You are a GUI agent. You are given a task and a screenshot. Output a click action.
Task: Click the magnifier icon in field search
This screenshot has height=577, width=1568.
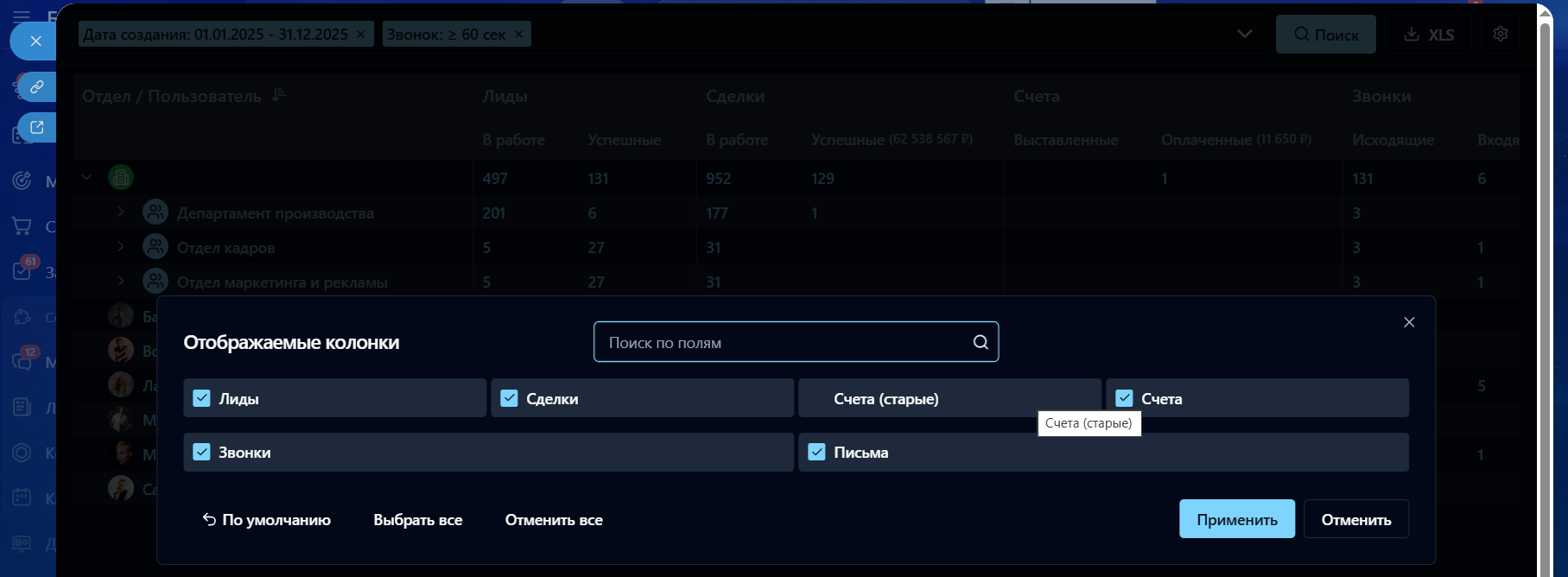(981, 342)
